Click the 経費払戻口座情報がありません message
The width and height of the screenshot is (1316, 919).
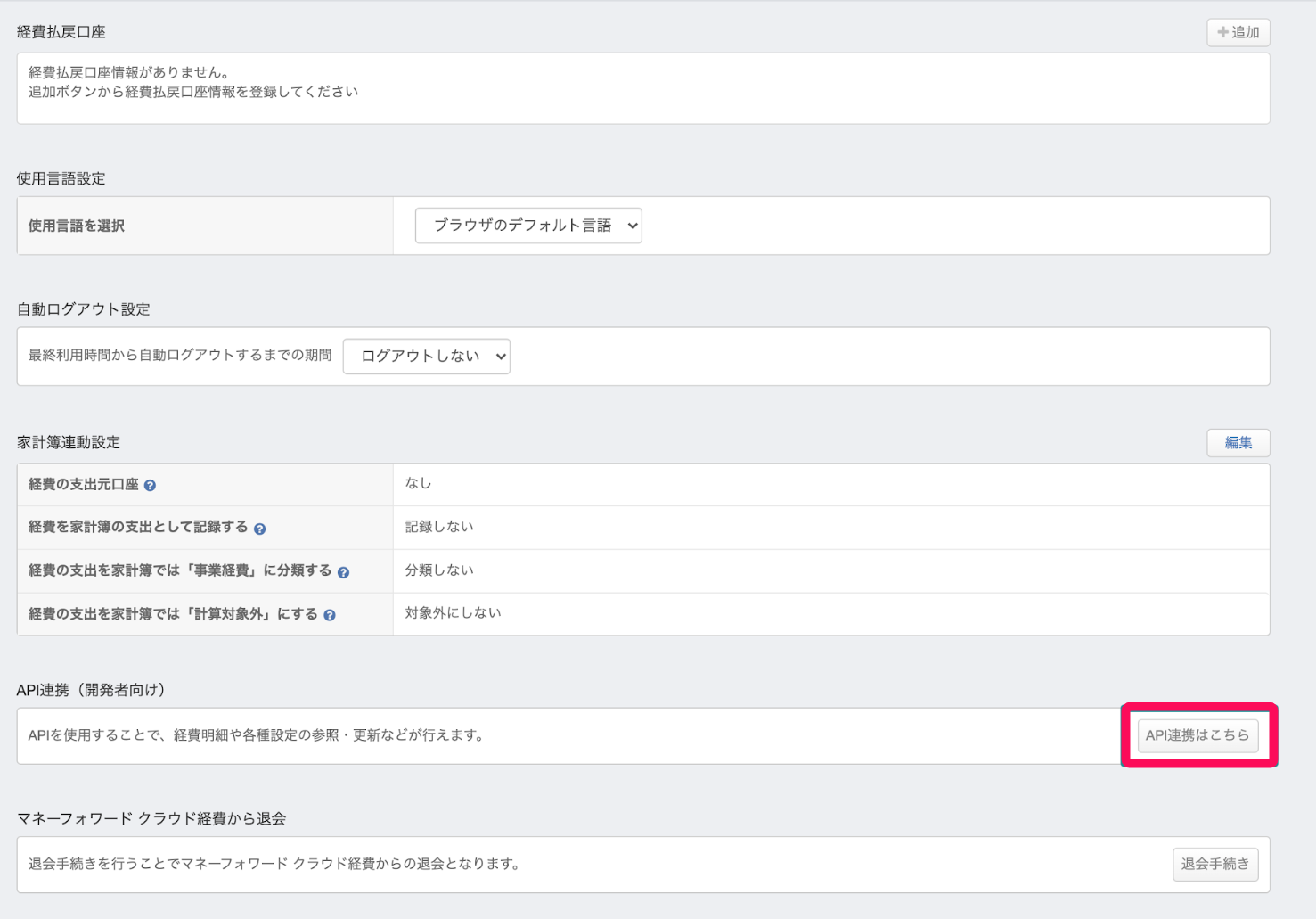[x=129, y=72]
